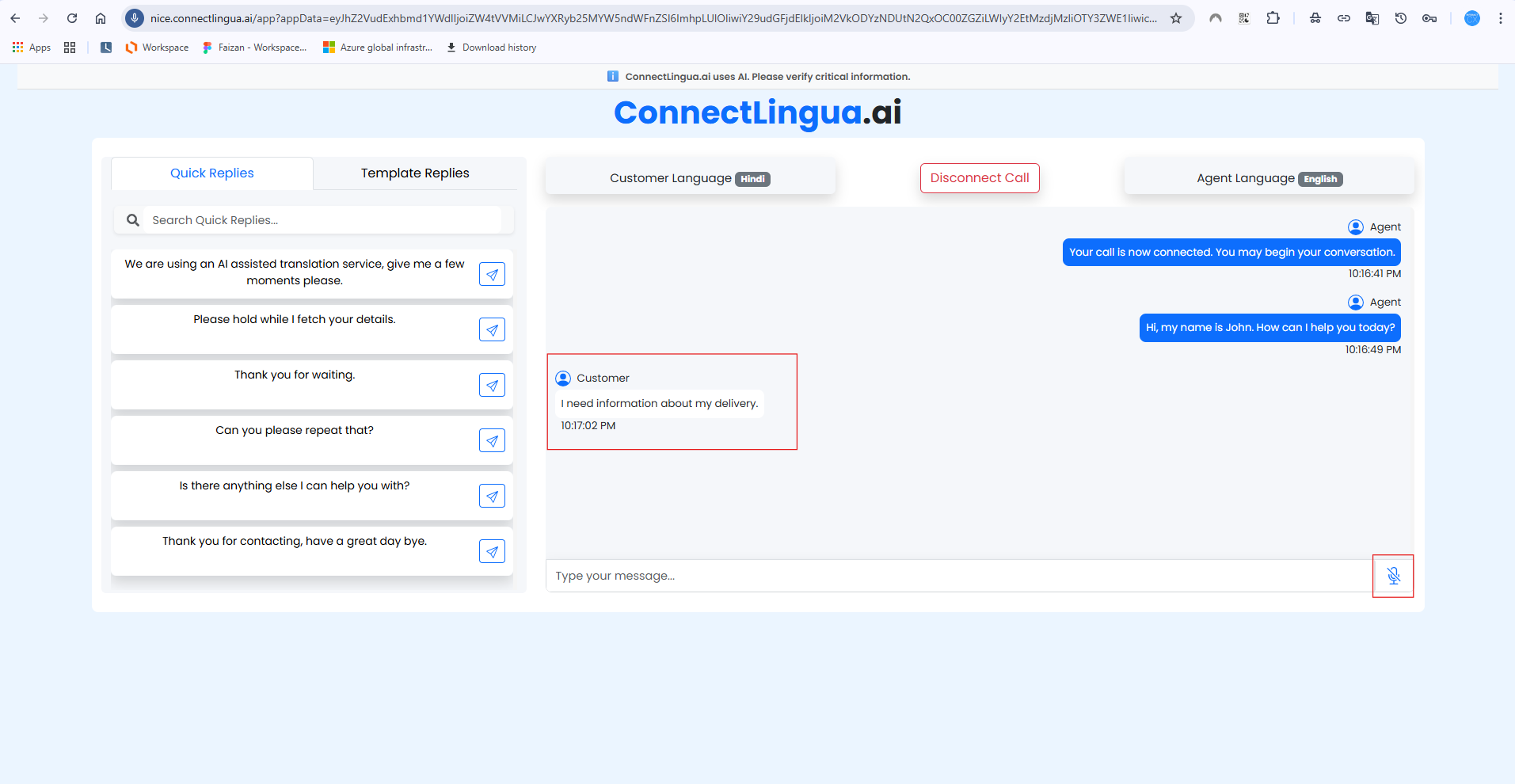Click the 'Please hold while I fetch your details' text
The height and width of the screenshot is (784, 1515).
(x=295, y=319)
